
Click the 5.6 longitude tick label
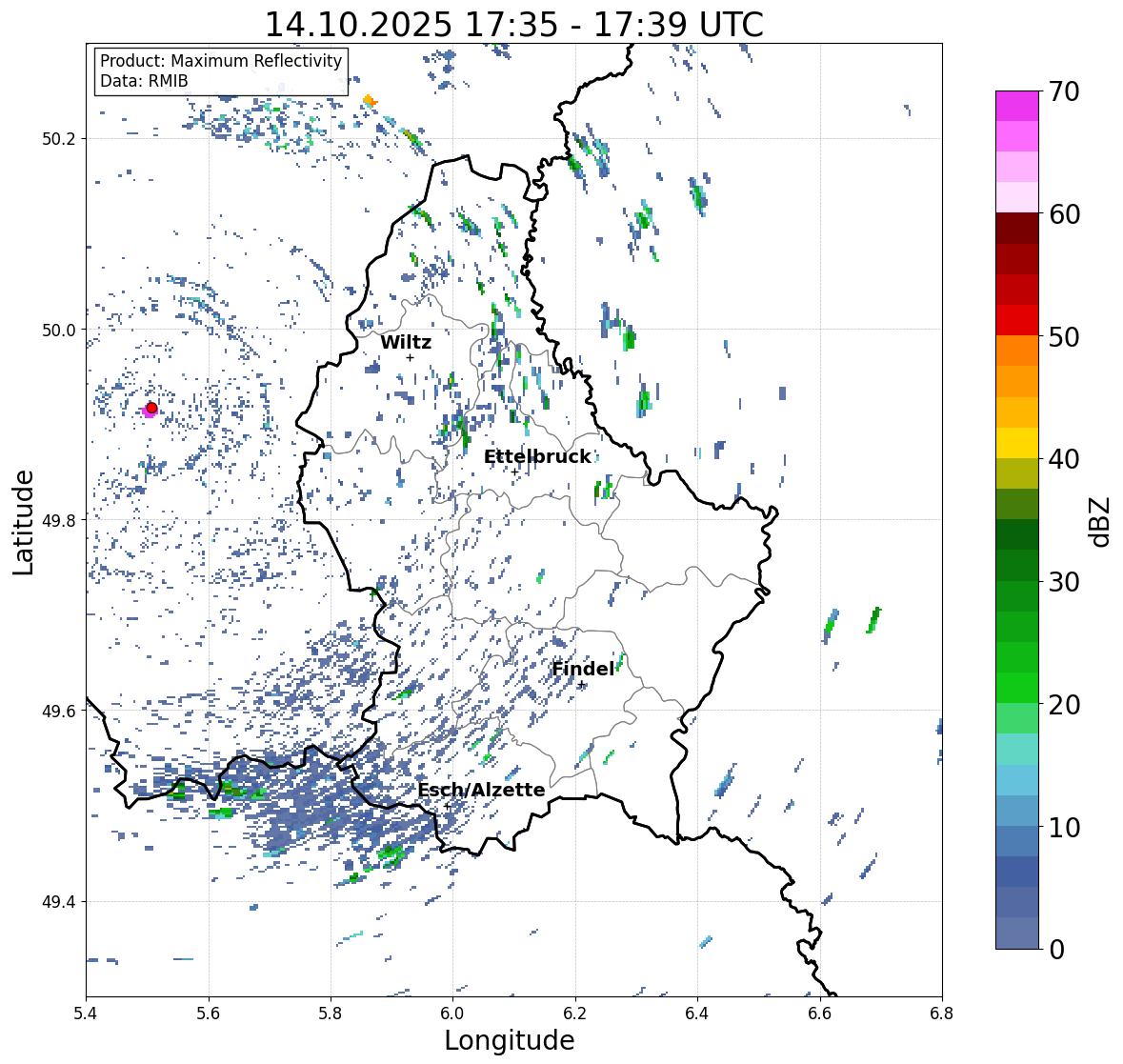[x=209, y=1013]
